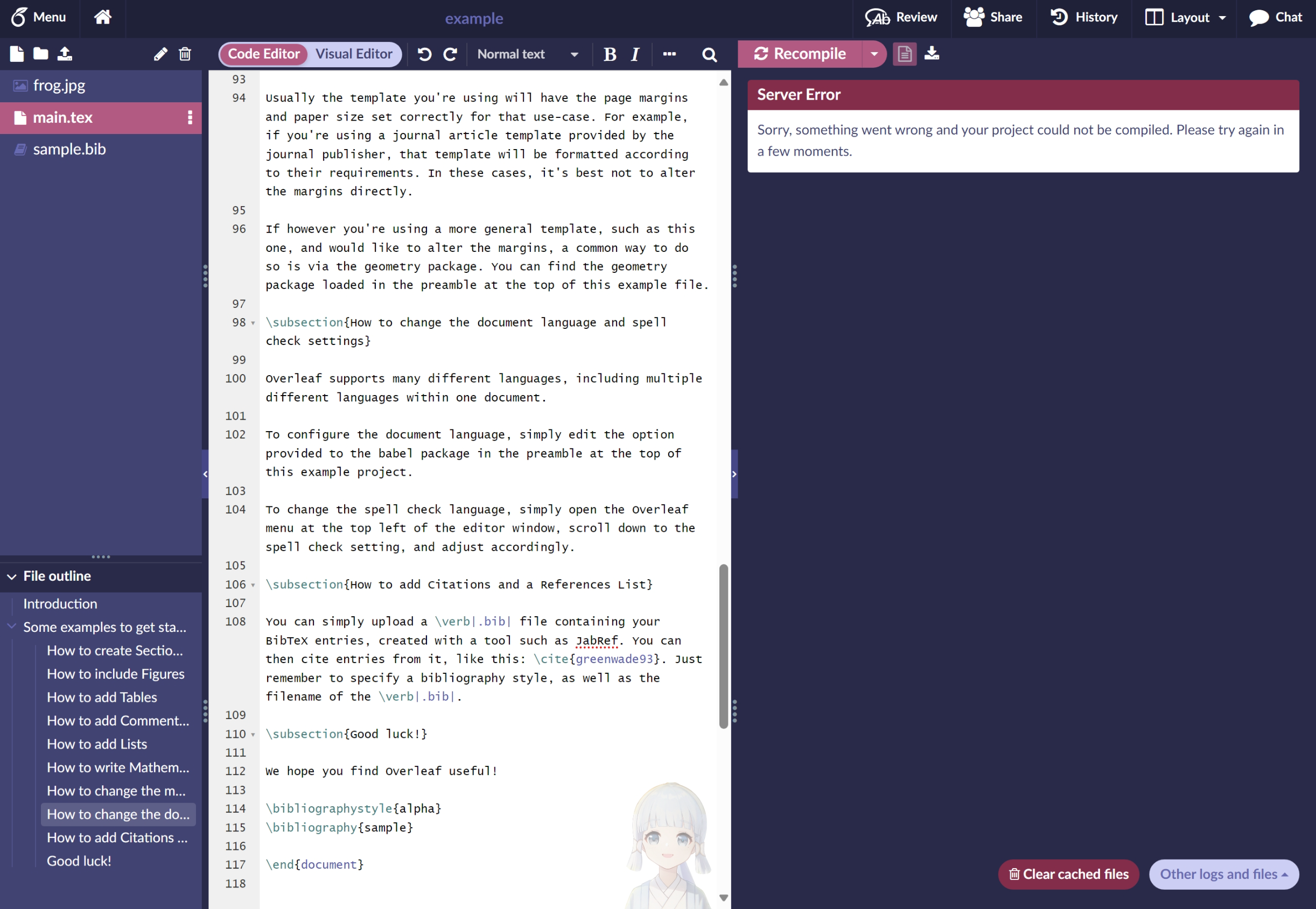Select sample.bib in the file tree

(x=101, y=149)
